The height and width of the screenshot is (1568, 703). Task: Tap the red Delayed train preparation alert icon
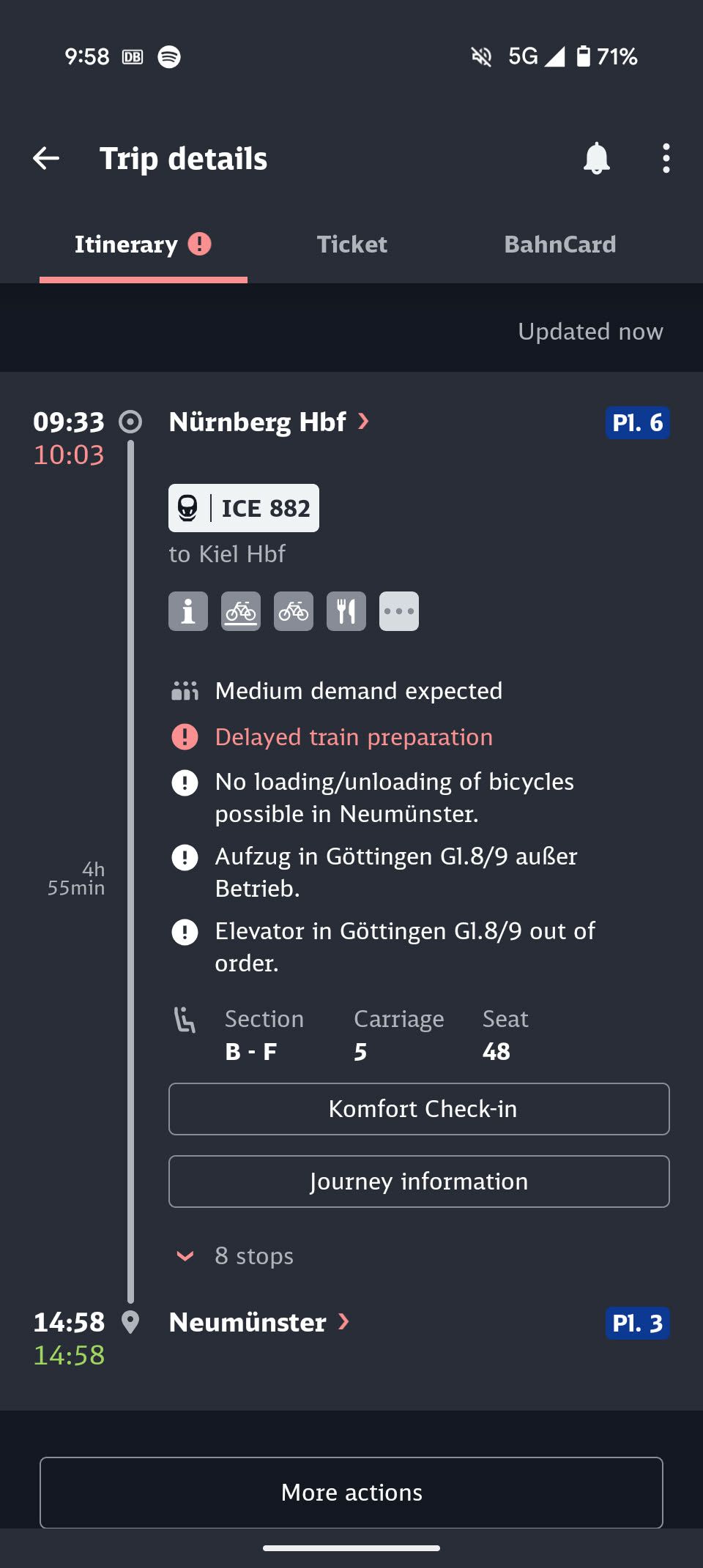point(185,737)
